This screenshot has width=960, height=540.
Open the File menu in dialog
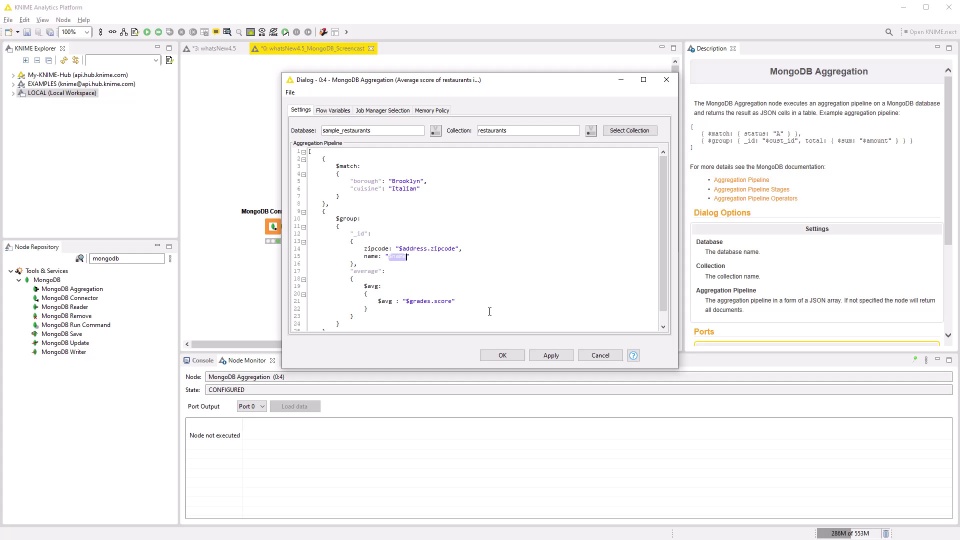click(x=290, y=92)
